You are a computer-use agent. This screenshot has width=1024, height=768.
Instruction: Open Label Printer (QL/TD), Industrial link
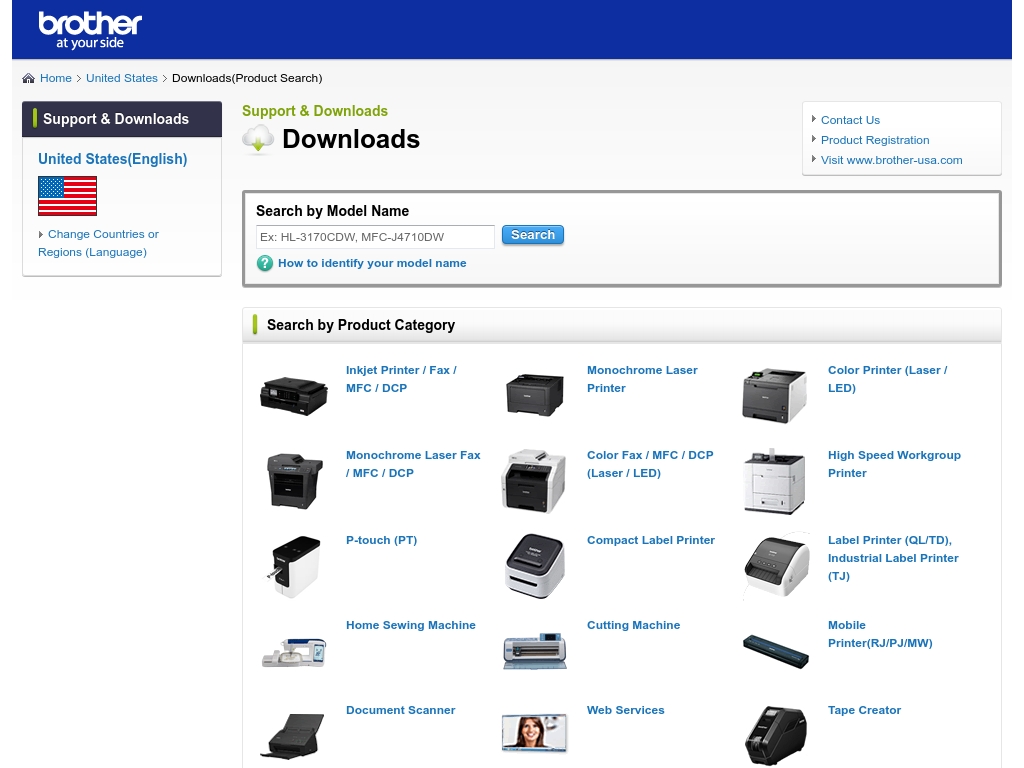pyautogui.click(x=893, y=558)
